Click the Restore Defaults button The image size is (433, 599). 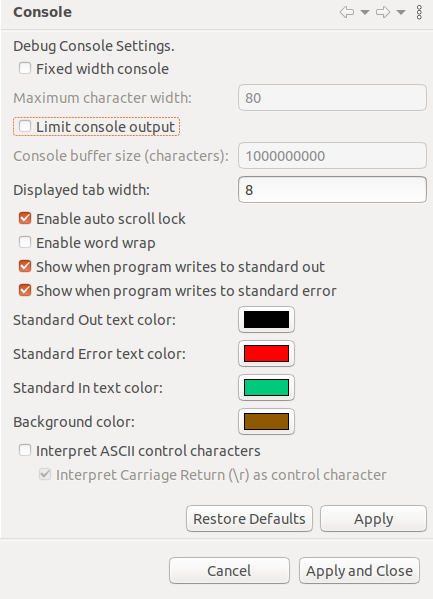click(249, 518)
